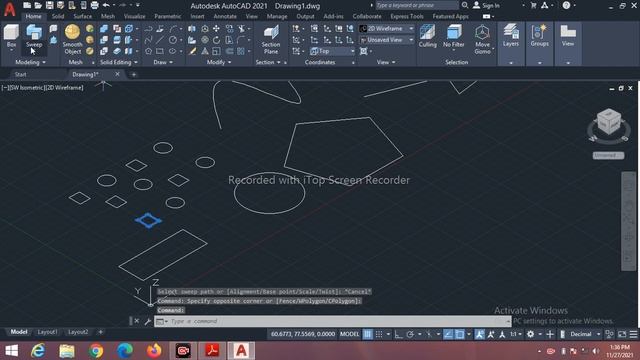Add a new drawing tab with plus button
Screen dimensions: 640x360
tap(133, 74)
